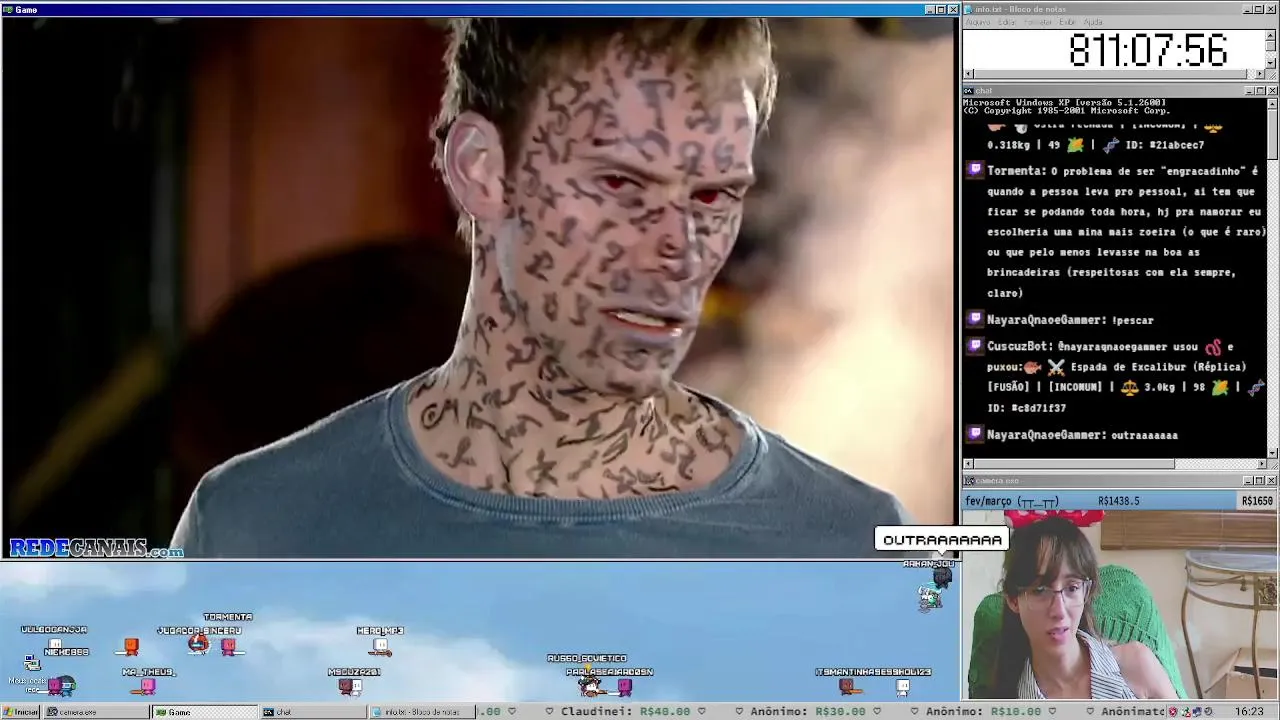Click the '!pescar' command text in chat
Screen dimensions: 1280x720
[x=1132, y=320]
